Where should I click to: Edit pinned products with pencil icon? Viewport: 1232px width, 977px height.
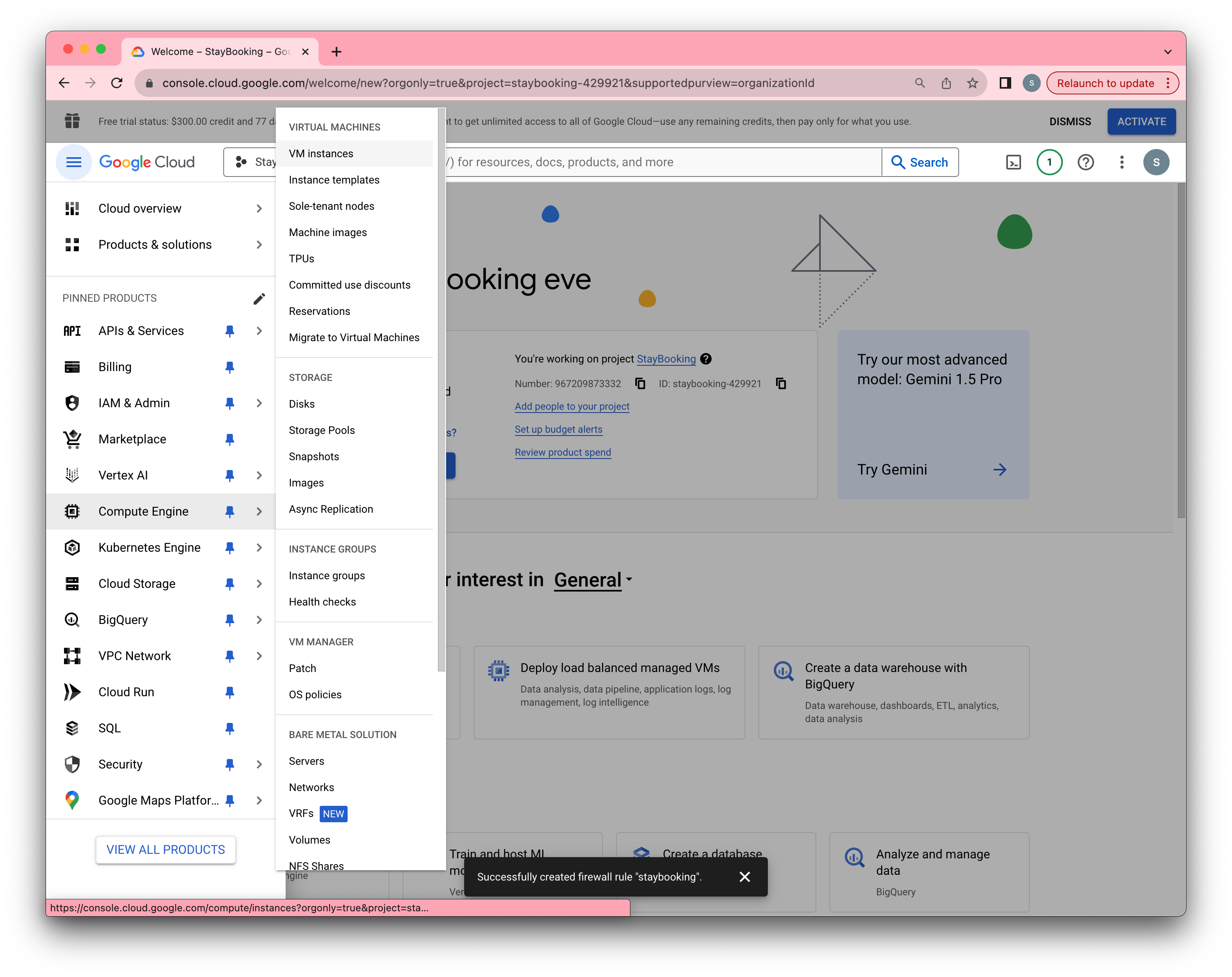259,298
